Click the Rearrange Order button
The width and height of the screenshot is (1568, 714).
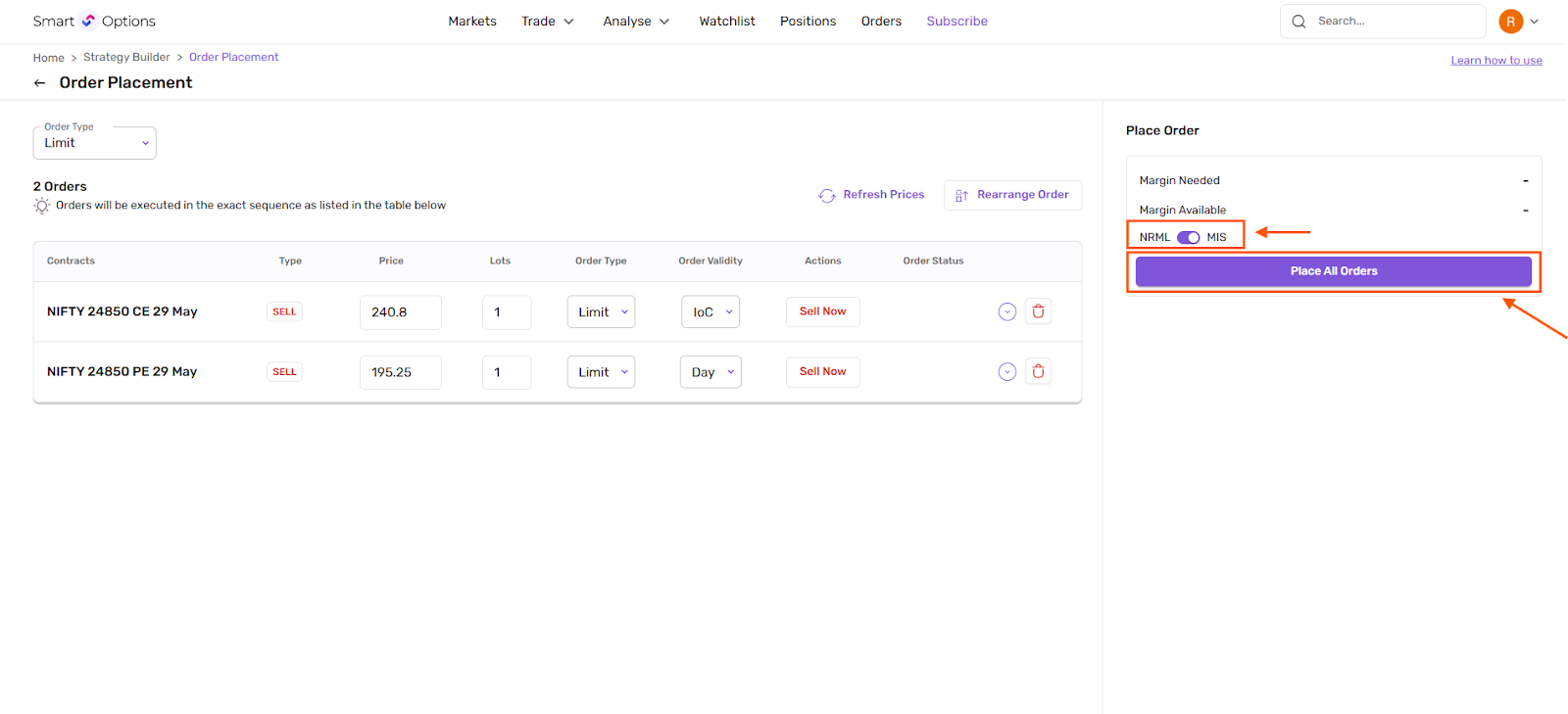[x=1012, y=195]
